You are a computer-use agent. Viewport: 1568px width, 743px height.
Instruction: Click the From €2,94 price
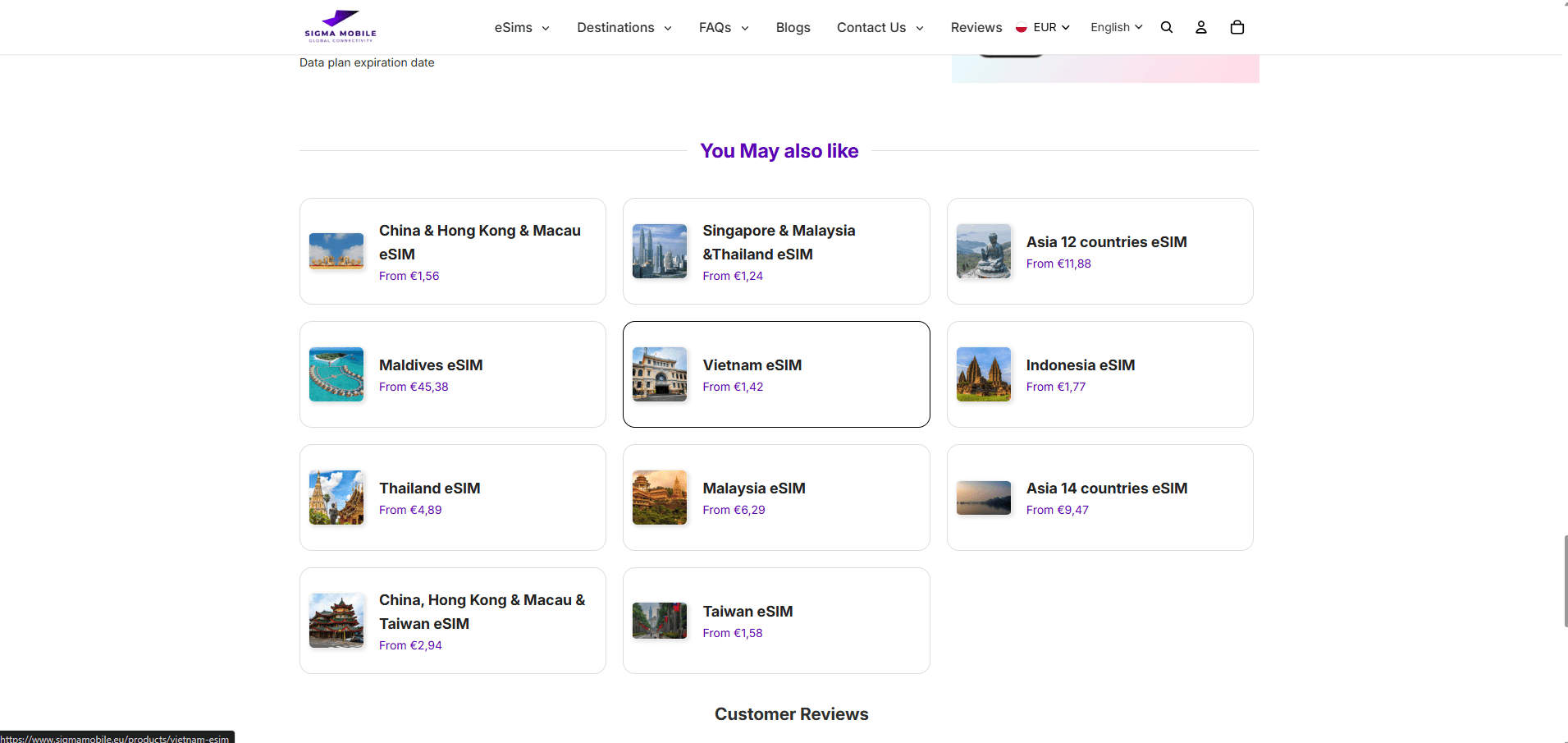(x=410, y=645)
